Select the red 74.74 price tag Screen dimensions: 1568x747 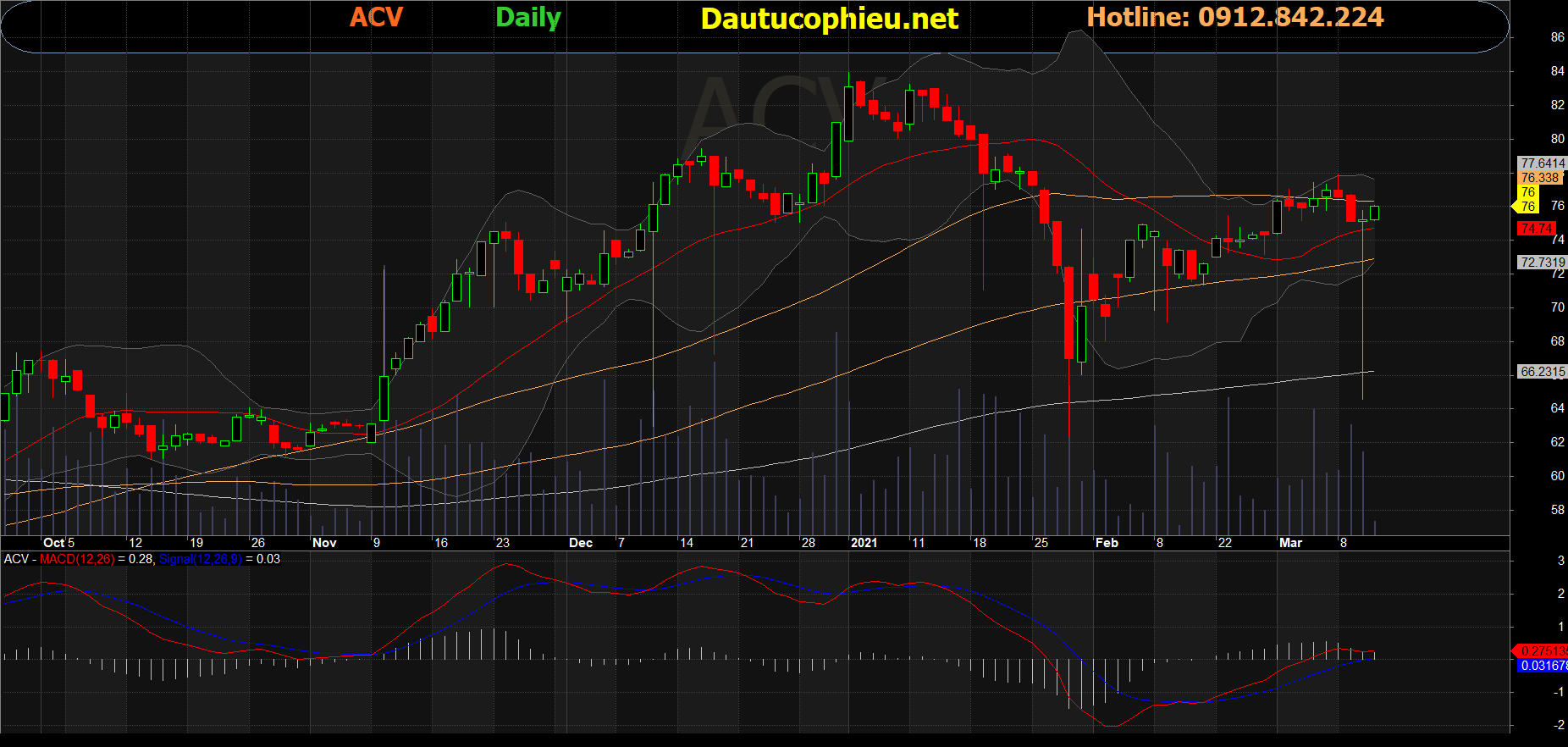pyautogui.click(x=1536, y=229)
